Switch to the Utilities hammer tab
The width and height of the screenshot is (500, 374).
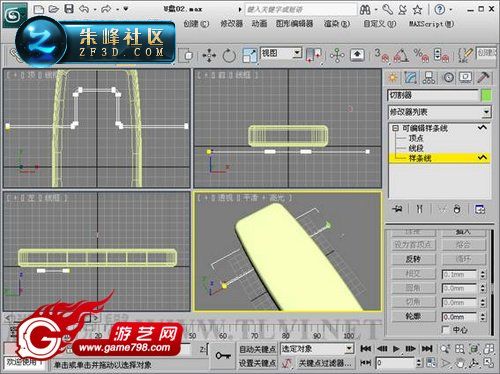(x=483, y=78)
